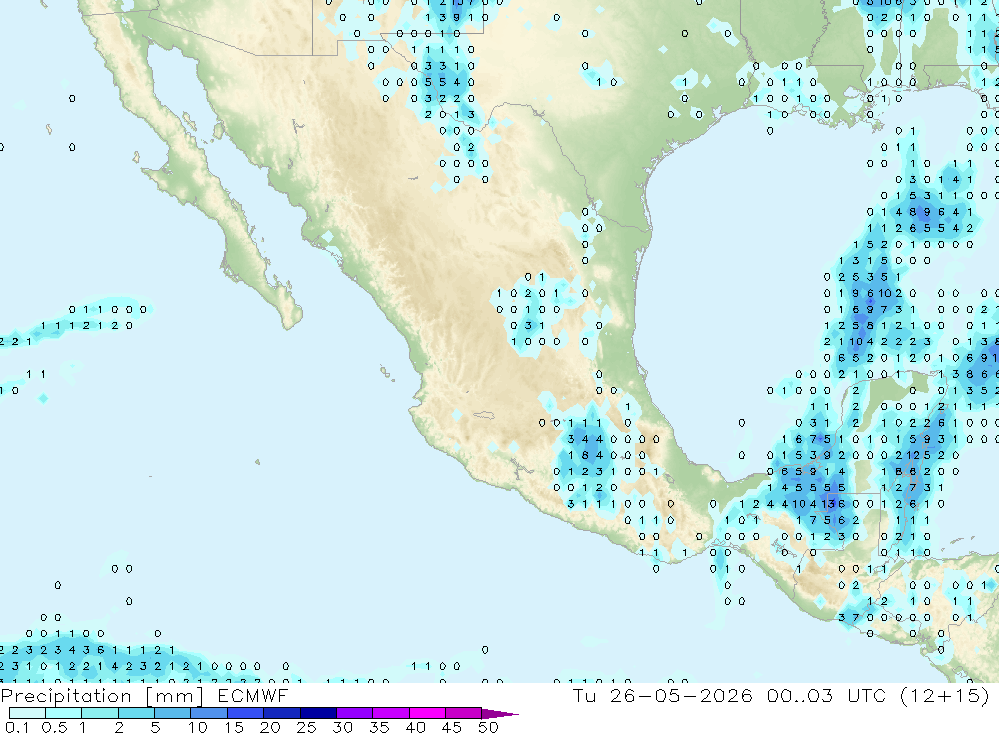Screen dimensions: 1000x733
Task: Click the legend label '1'
Action: tap(83, 727)
